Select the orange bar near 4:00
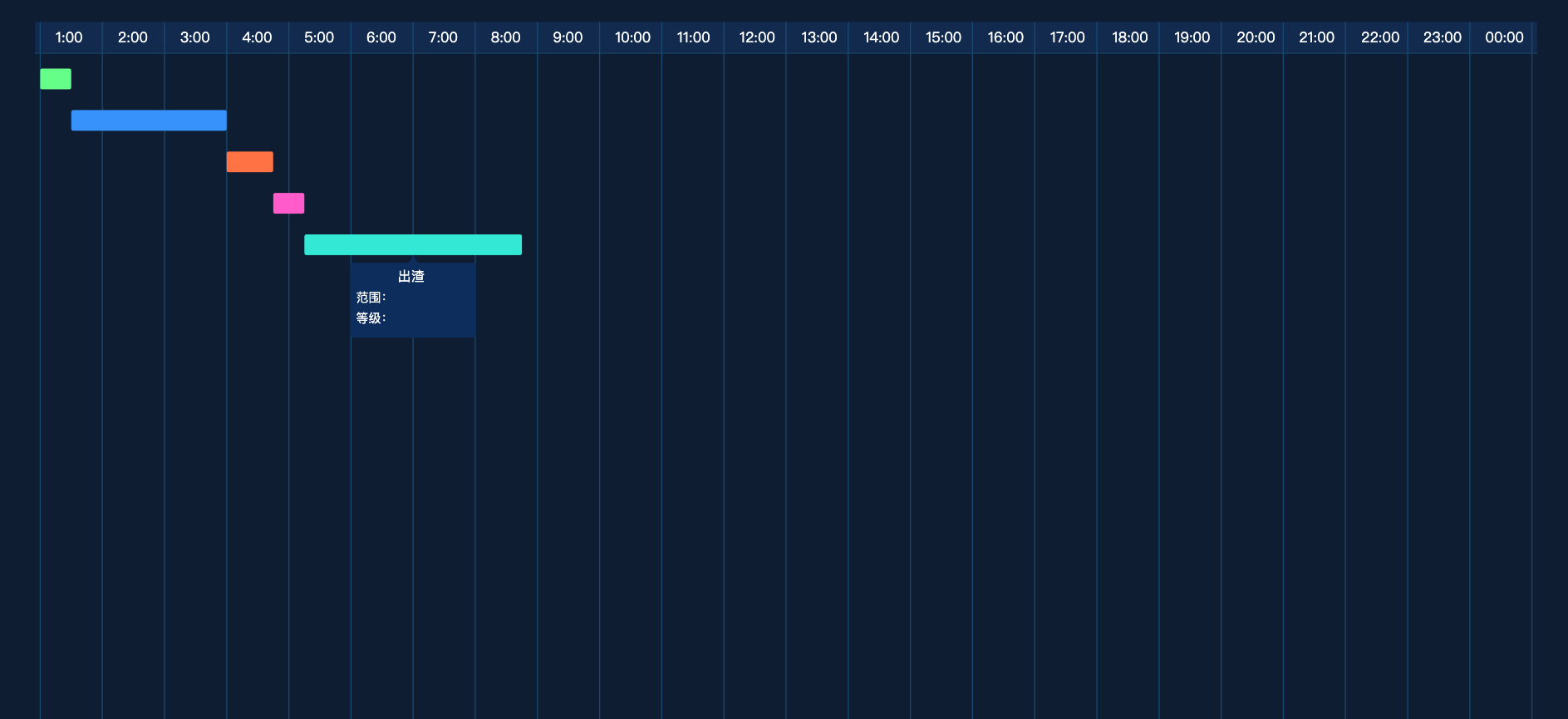Image resolution: width=1568 pixels, height=719 pixels. 249,162
